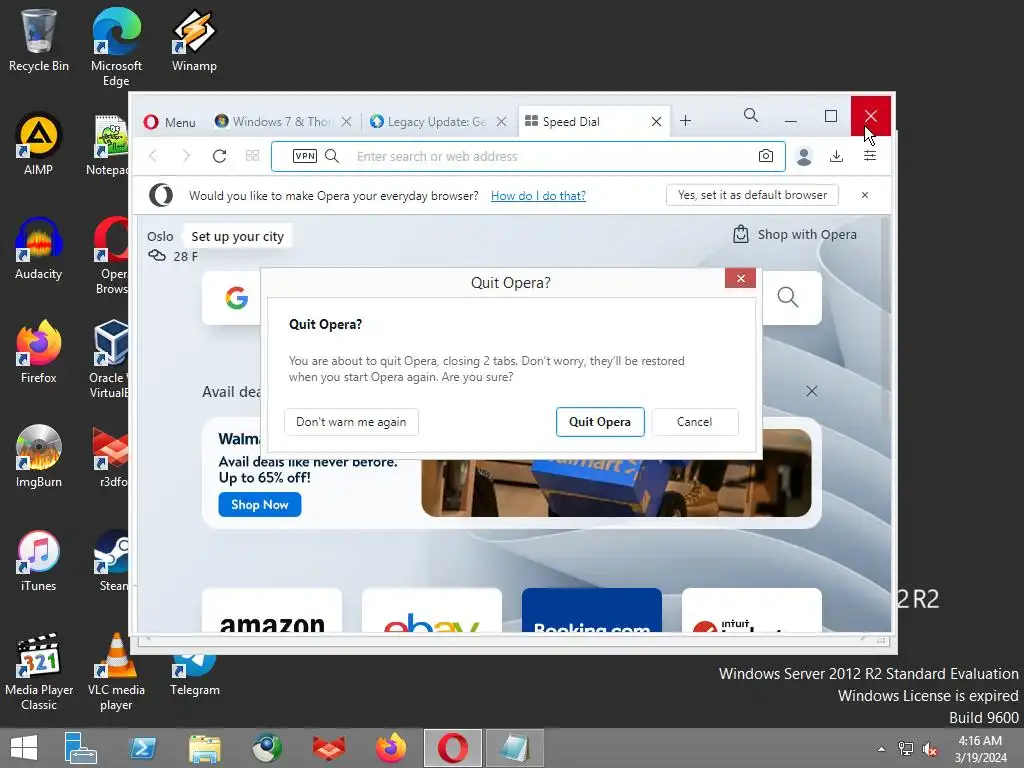Open the taskbar clock showing 4:16 AM

[980, 749]
